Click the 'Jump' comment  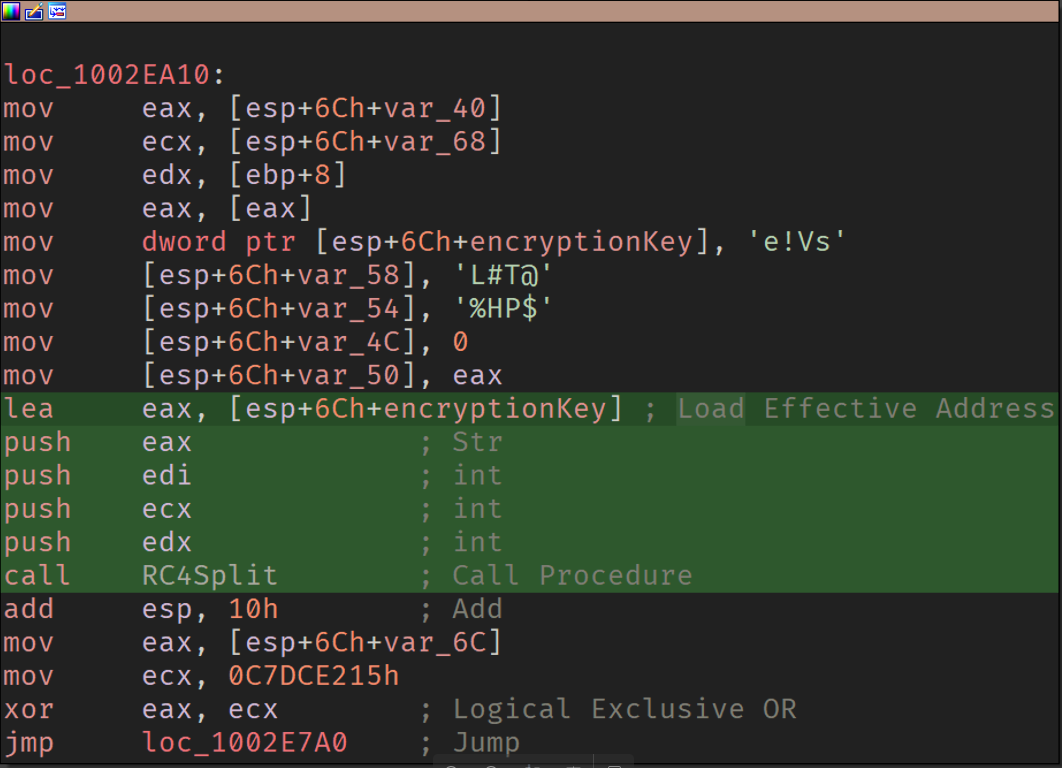[486, 742]
